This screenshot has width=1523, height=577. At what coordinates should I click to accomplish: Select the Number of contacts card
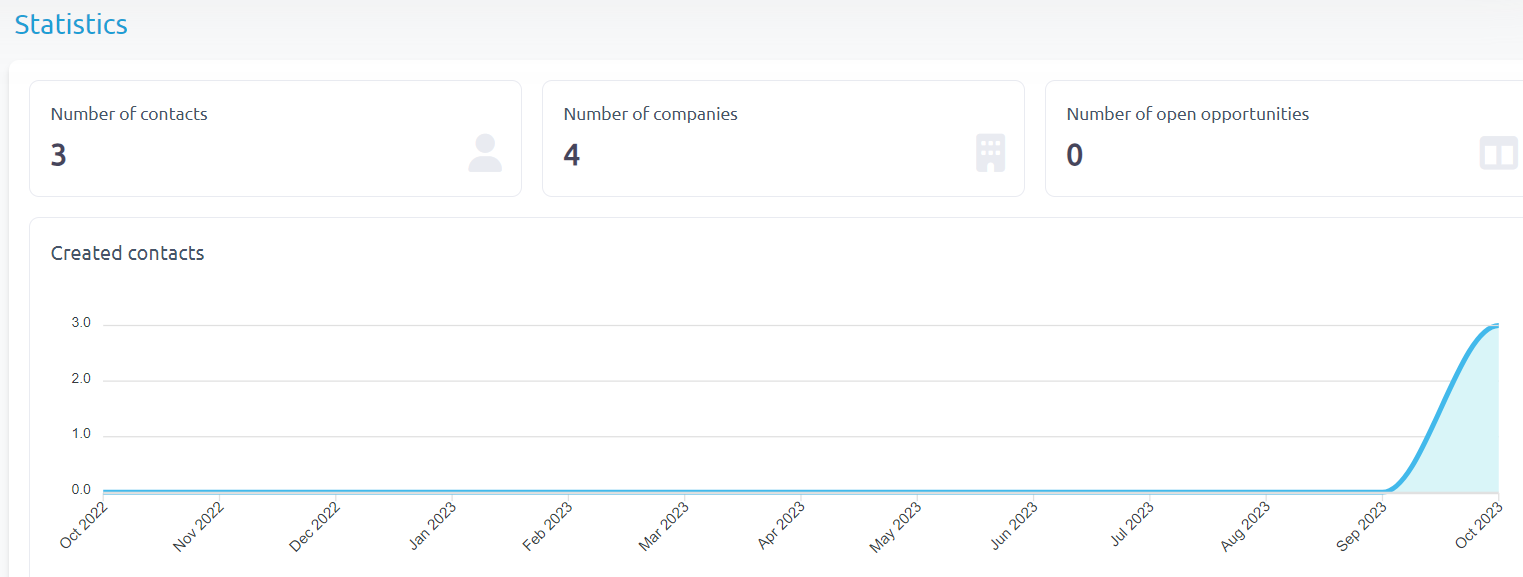click(275, 138)
